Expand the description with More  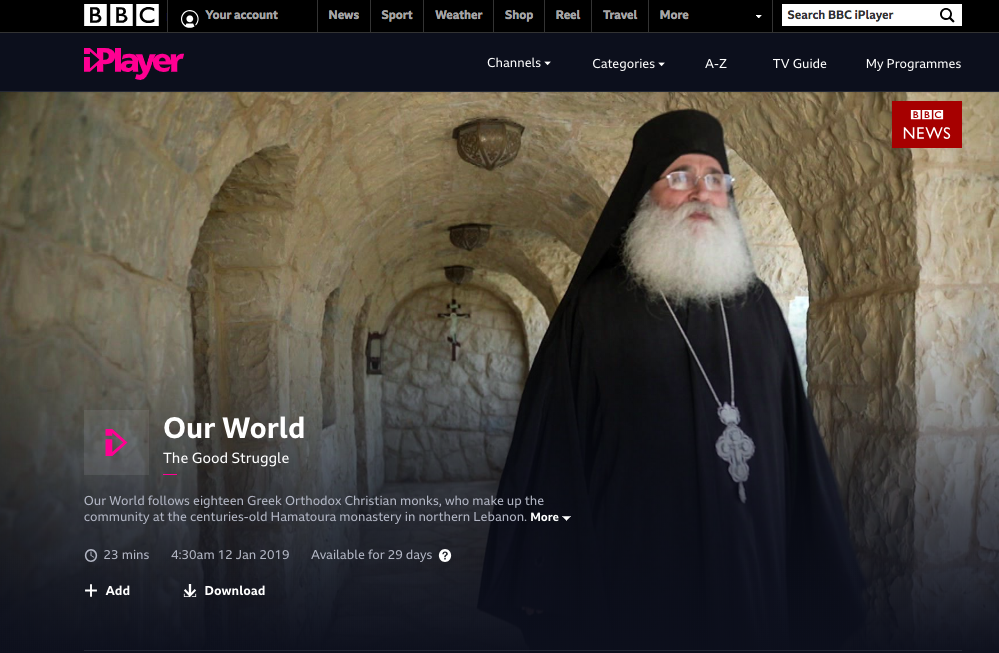click(550, 517)
